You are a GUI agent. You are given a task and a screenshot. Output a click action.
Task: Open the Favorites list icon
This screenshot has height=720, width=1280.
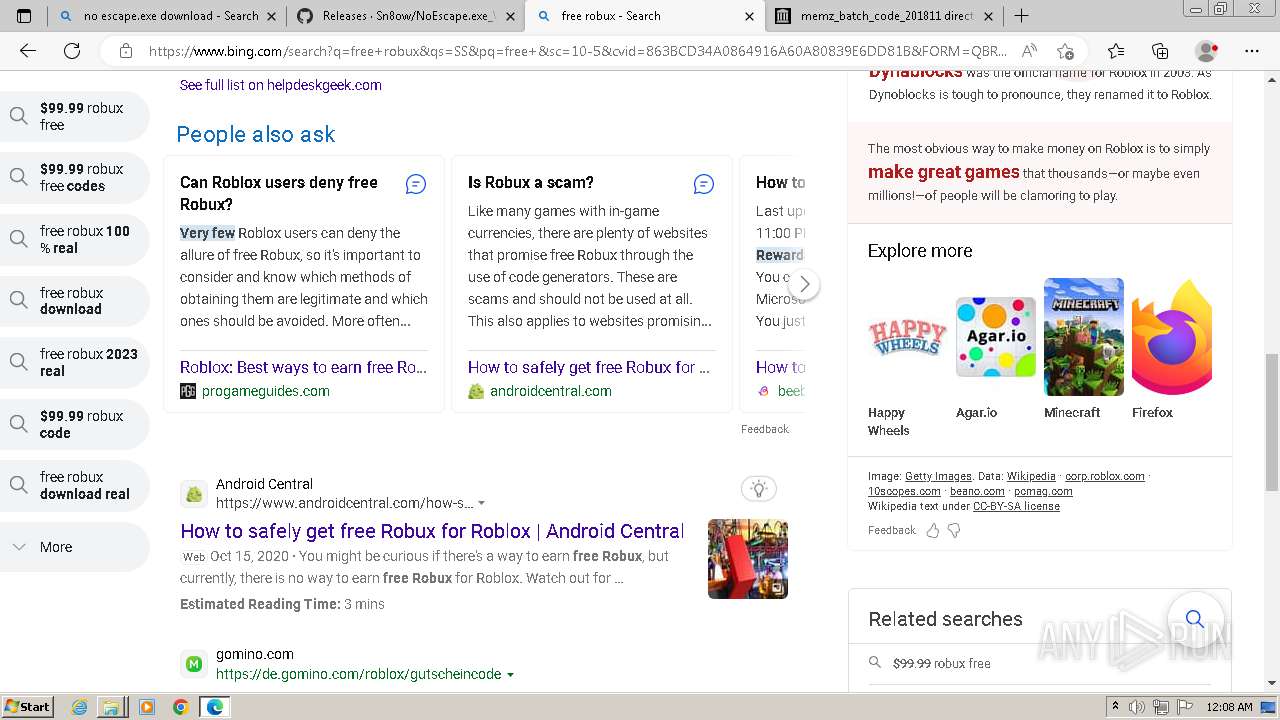pos(1116,51)
